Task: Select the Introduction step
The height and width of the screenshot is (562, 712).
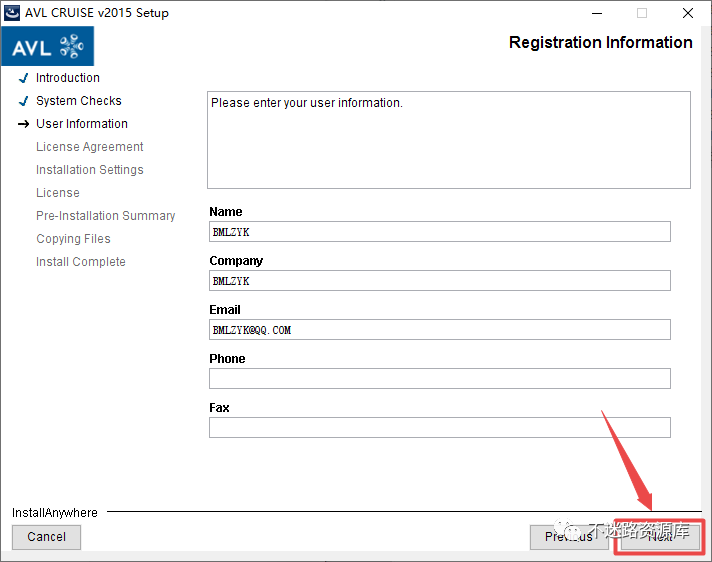Action: point(68,78)
